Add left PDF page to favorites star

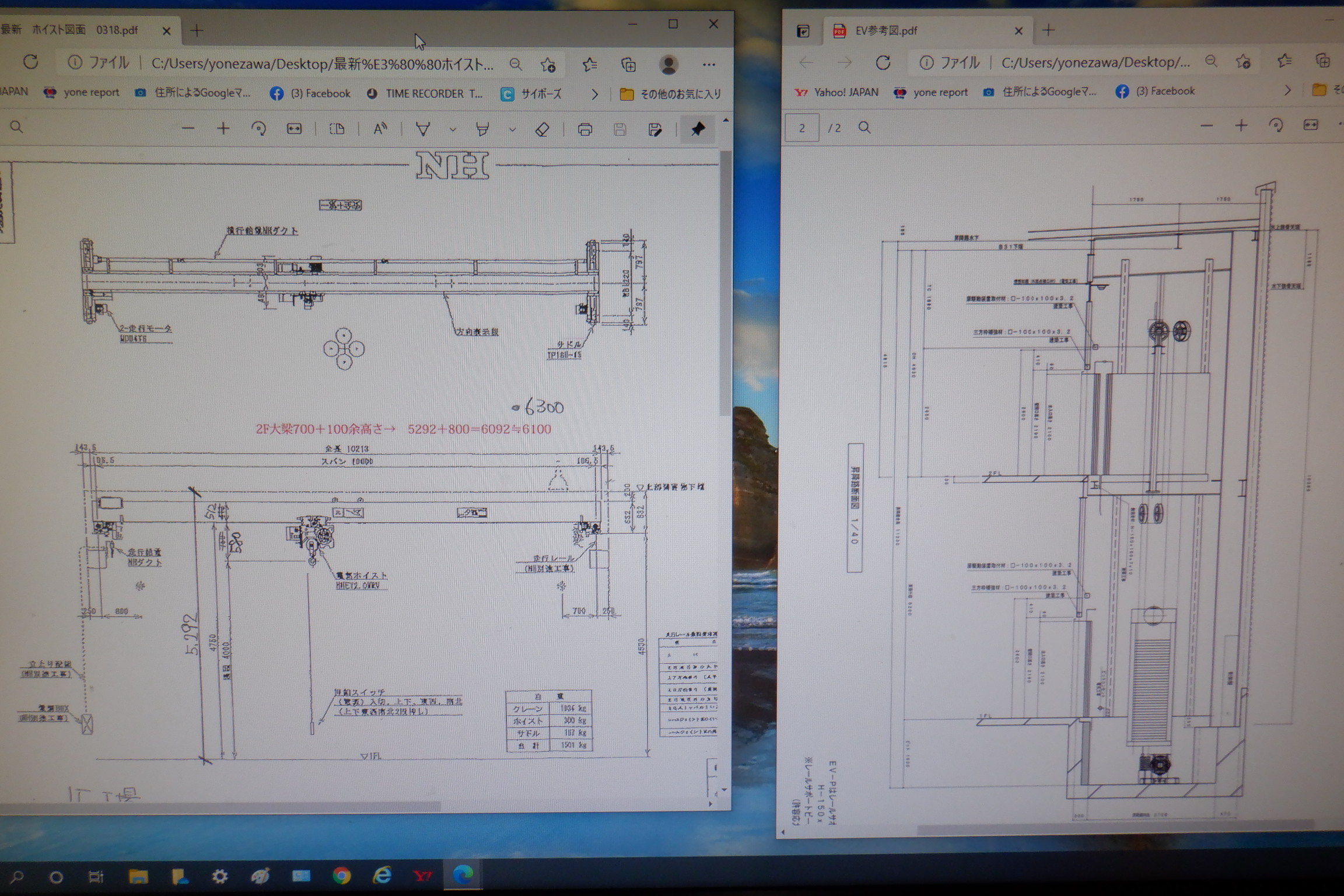tap(547, 64)
